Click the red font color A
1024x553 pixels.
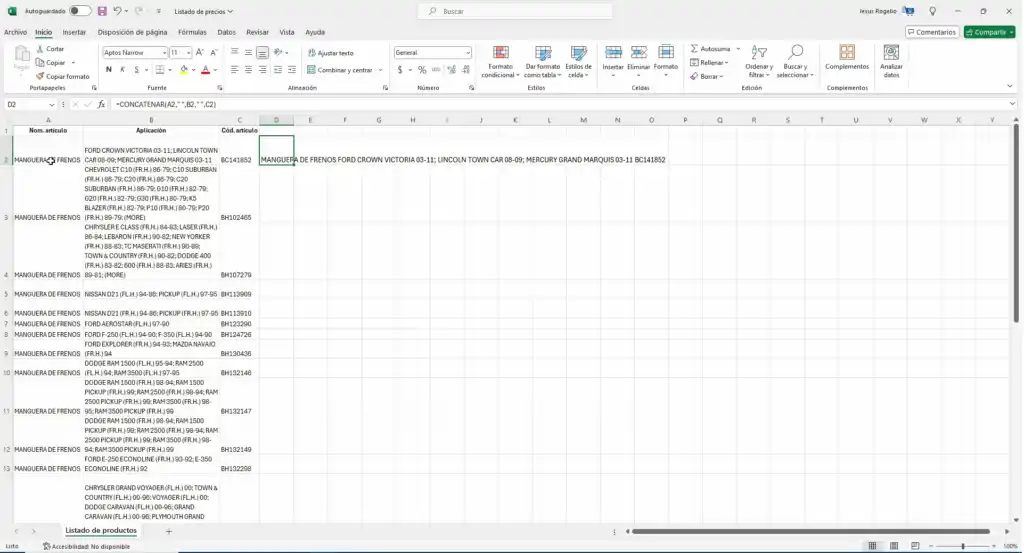click(x=205, y=70)
